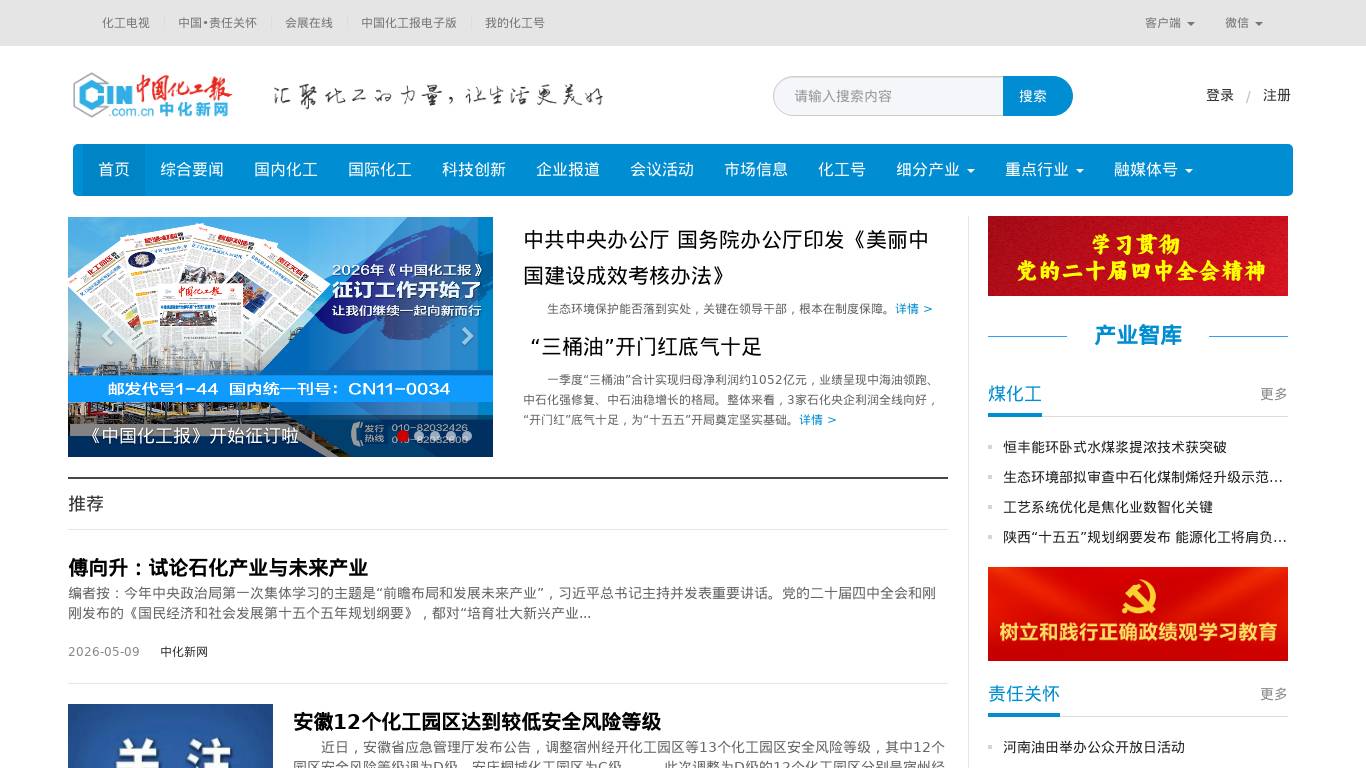Screen dimensions: 1366x768
Task: Open the 科技创新 section
Action: (x=474, y=170)
